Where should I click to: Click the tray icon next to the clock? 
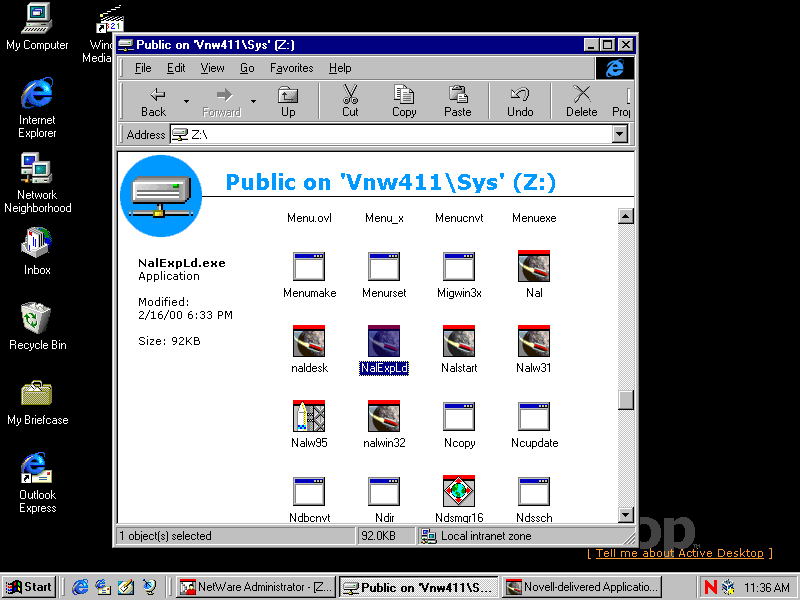728,587
